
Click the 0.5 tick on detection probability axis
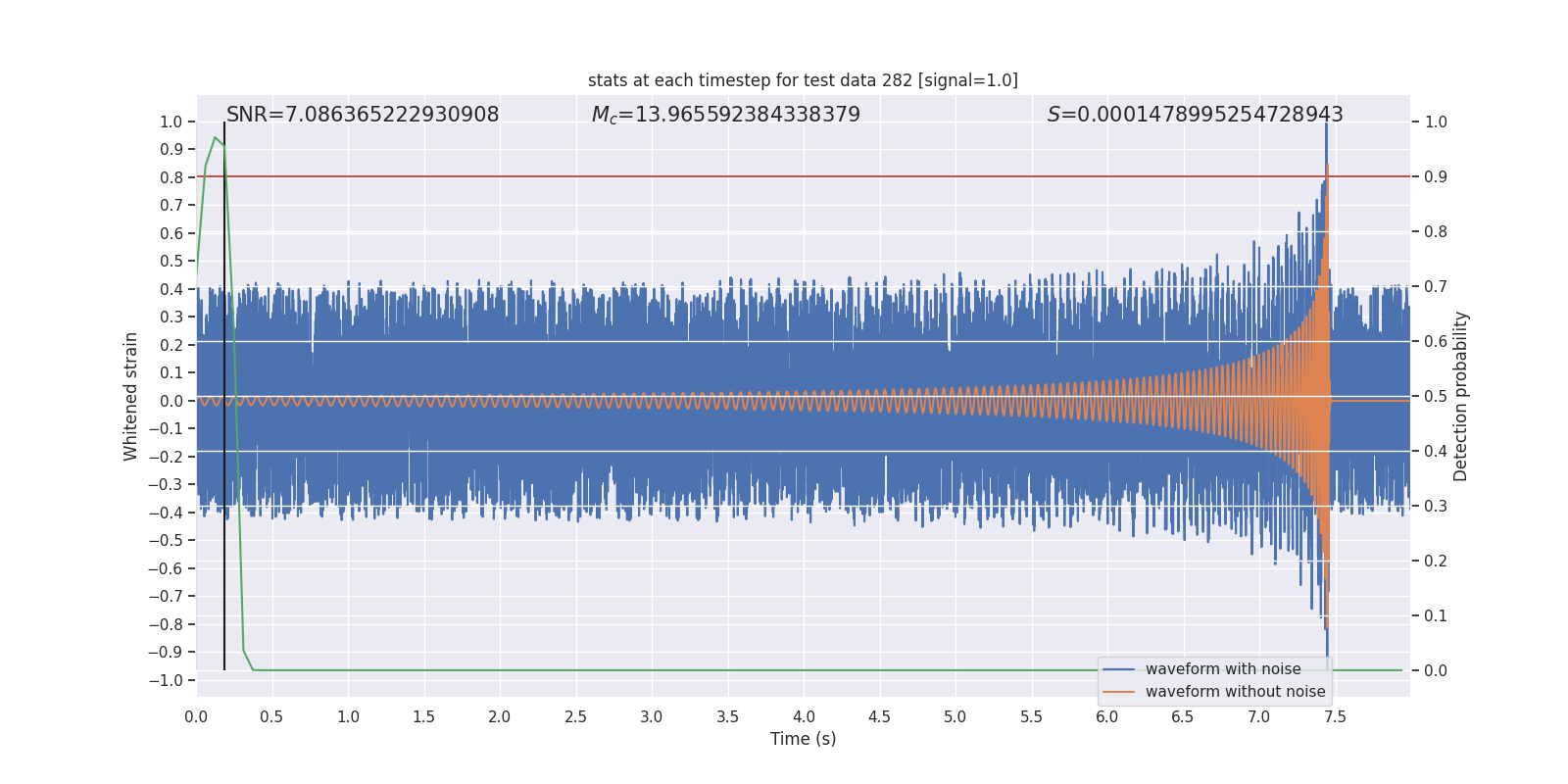[1436, 396]
